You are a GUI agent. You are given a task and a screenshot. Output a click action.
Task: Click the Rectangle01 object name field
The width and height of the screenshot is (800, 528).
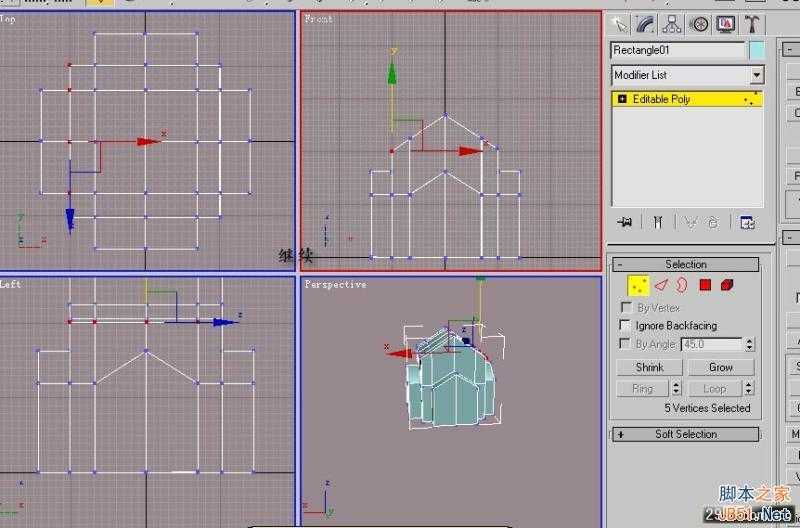click(678, 51)
